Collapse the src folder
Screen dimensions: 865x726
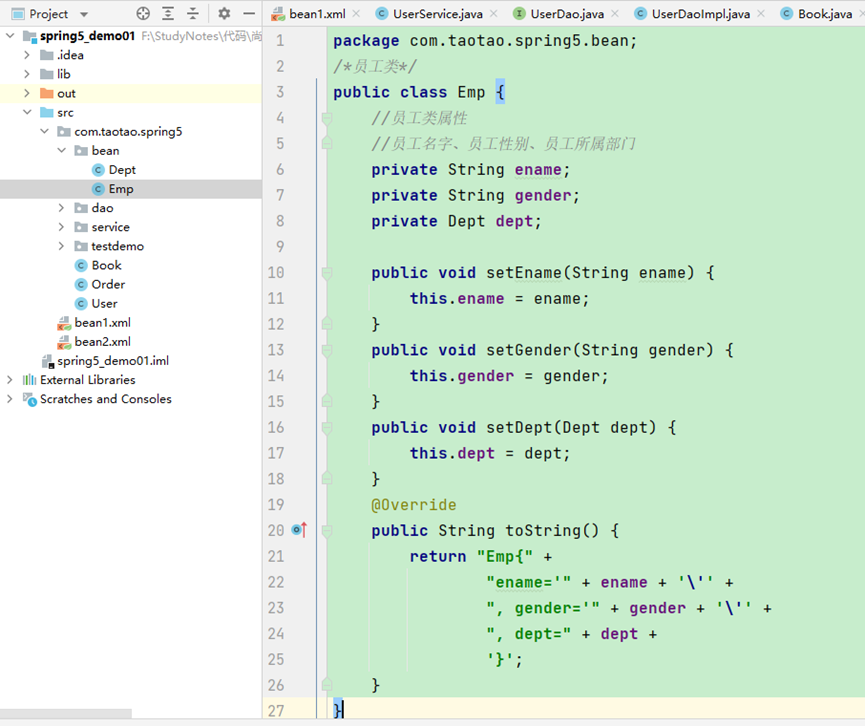pyautogui.click(x=28, y=113)
